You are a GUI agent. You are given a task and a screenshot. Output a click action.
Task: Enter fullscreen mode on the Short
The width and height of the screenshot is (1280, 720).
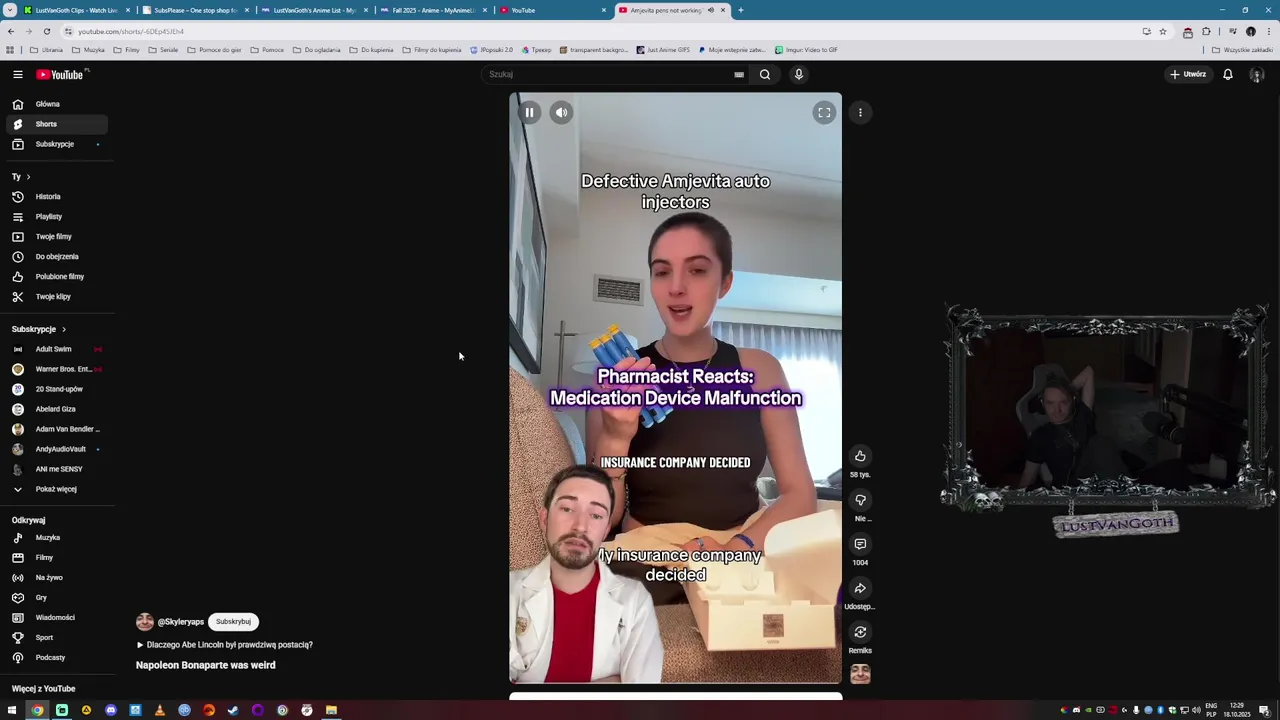(x=824, y=113)
